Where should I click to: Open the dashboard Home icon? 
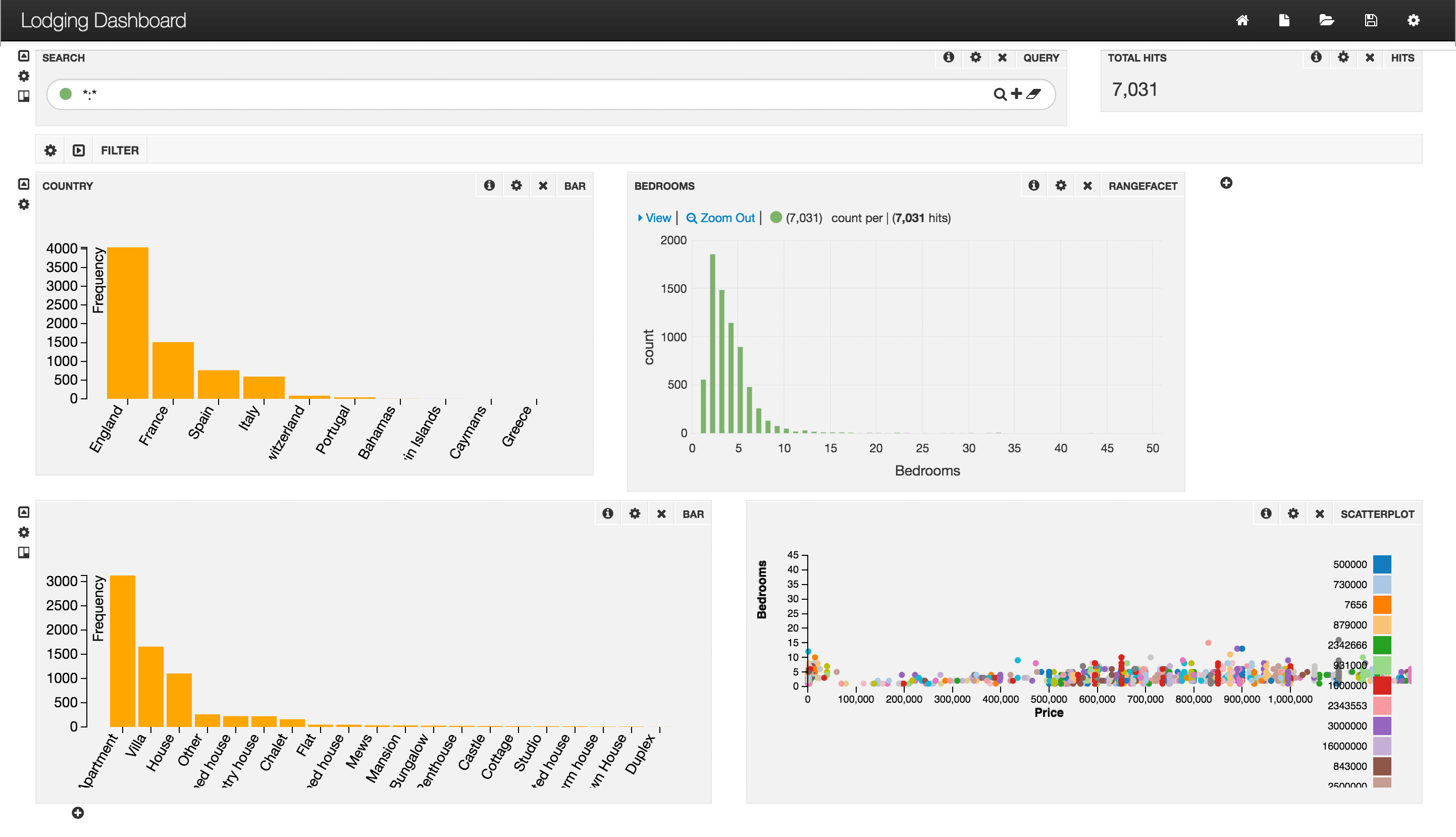(x=1241, y=21)
